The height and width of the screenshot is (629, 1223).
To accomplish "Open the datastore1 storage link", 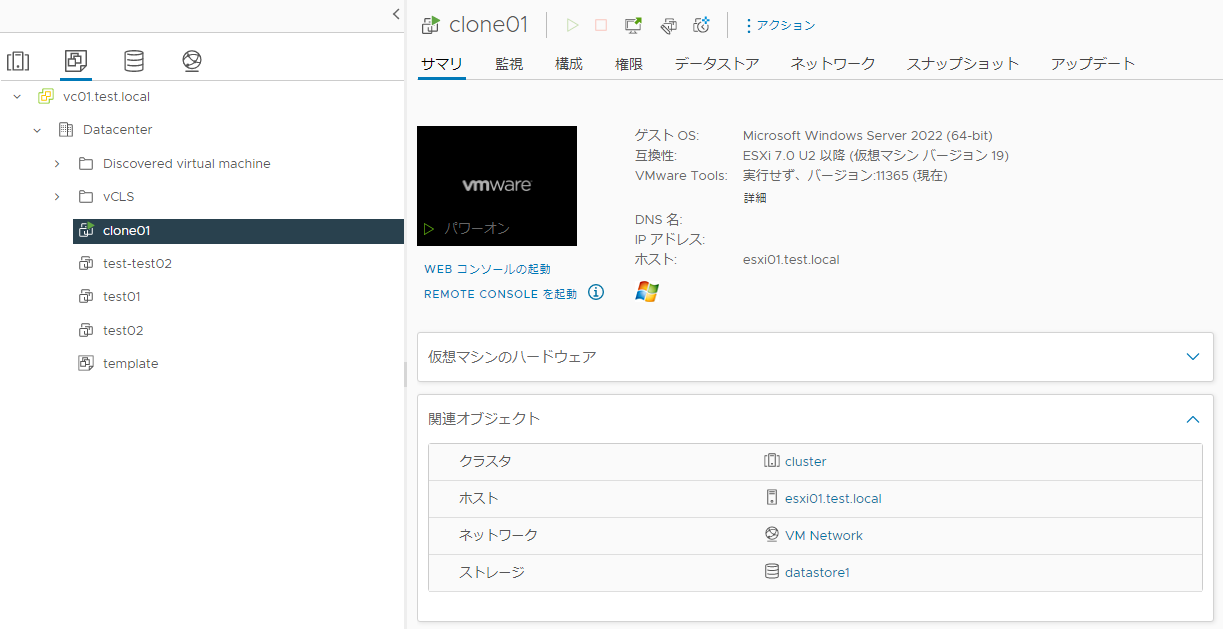I will tap(817, 573).
